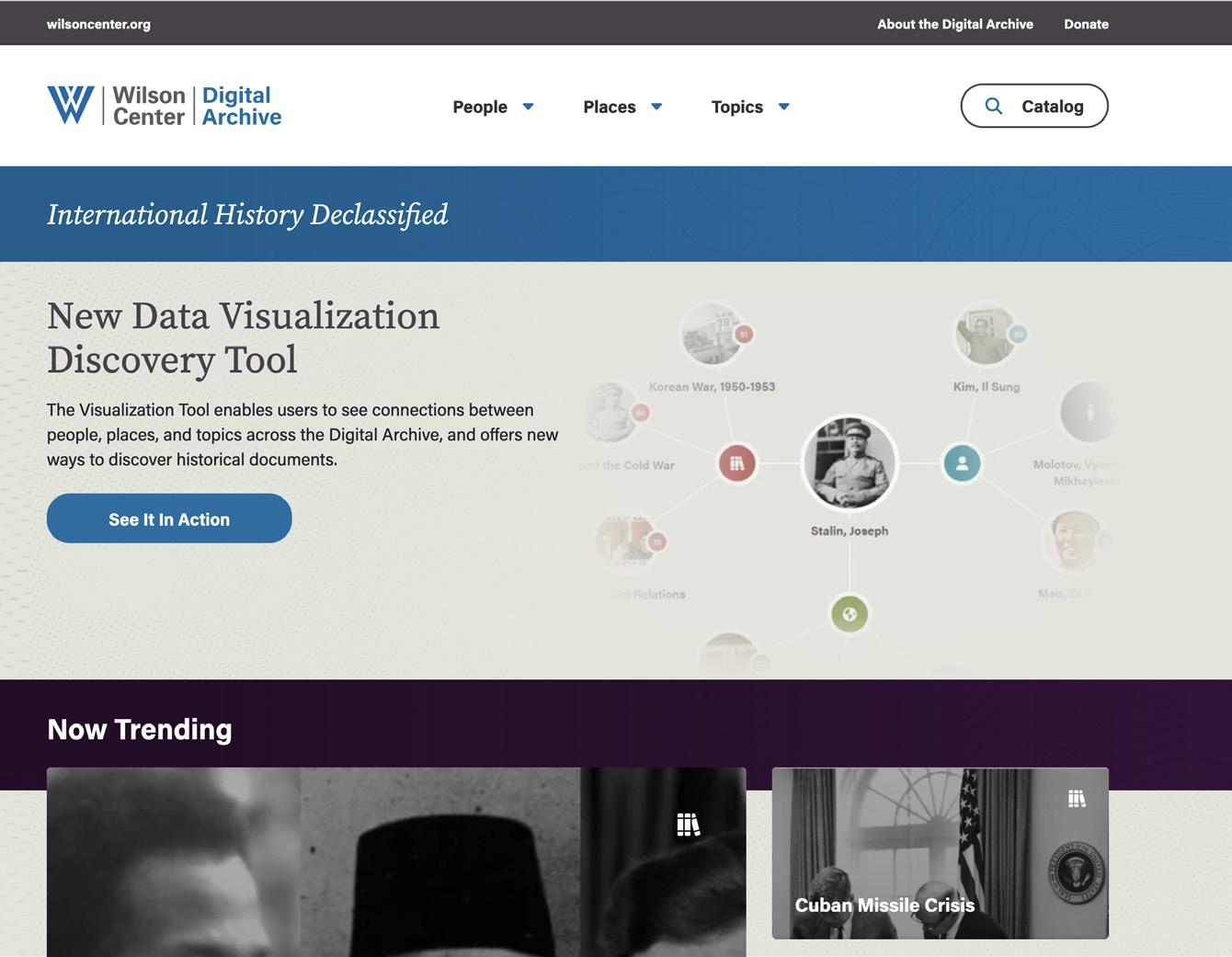Click the Kim, Il Sung name label
Image resolution: width=1232 pixels, height=957 pixels.
[987, 387]
